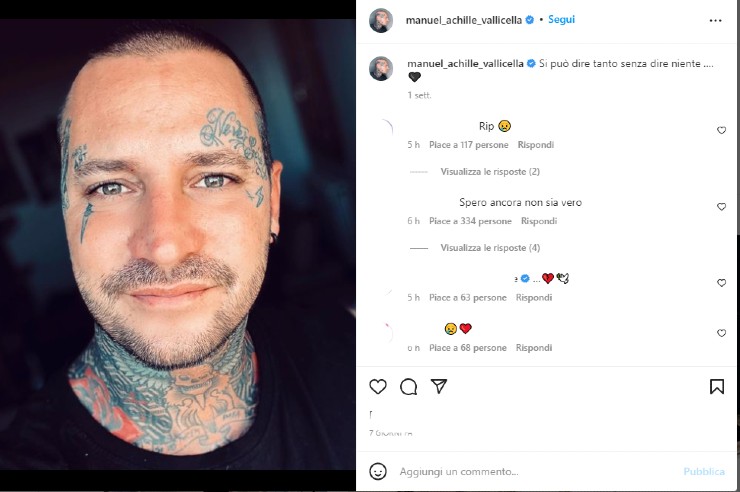Open the comment bubble icon
This screenshot has height=492, width=740.
pos(408,387)
